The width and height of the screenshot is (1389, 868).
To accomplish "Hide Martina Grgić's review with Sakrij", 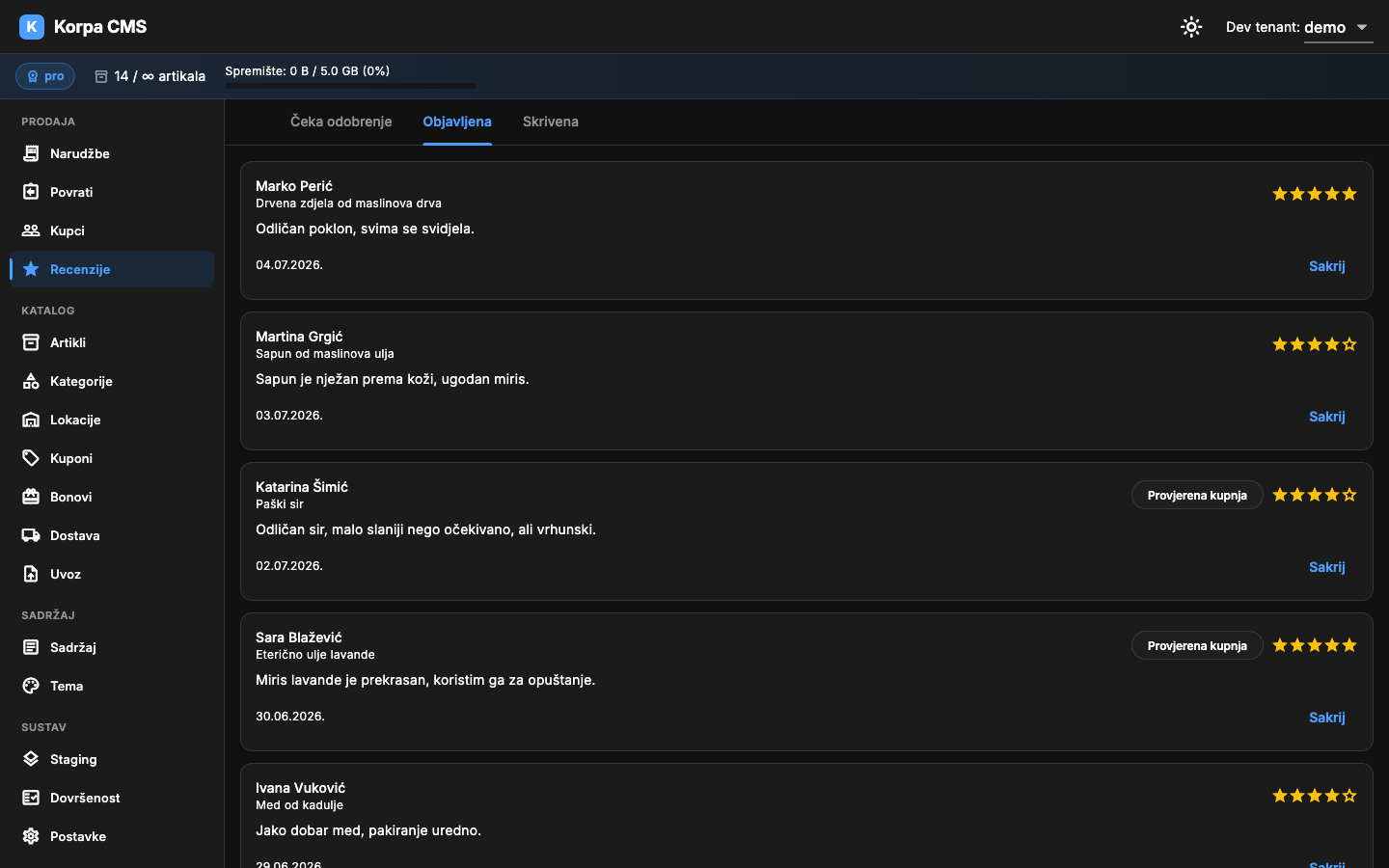I will pos(1326,417).
